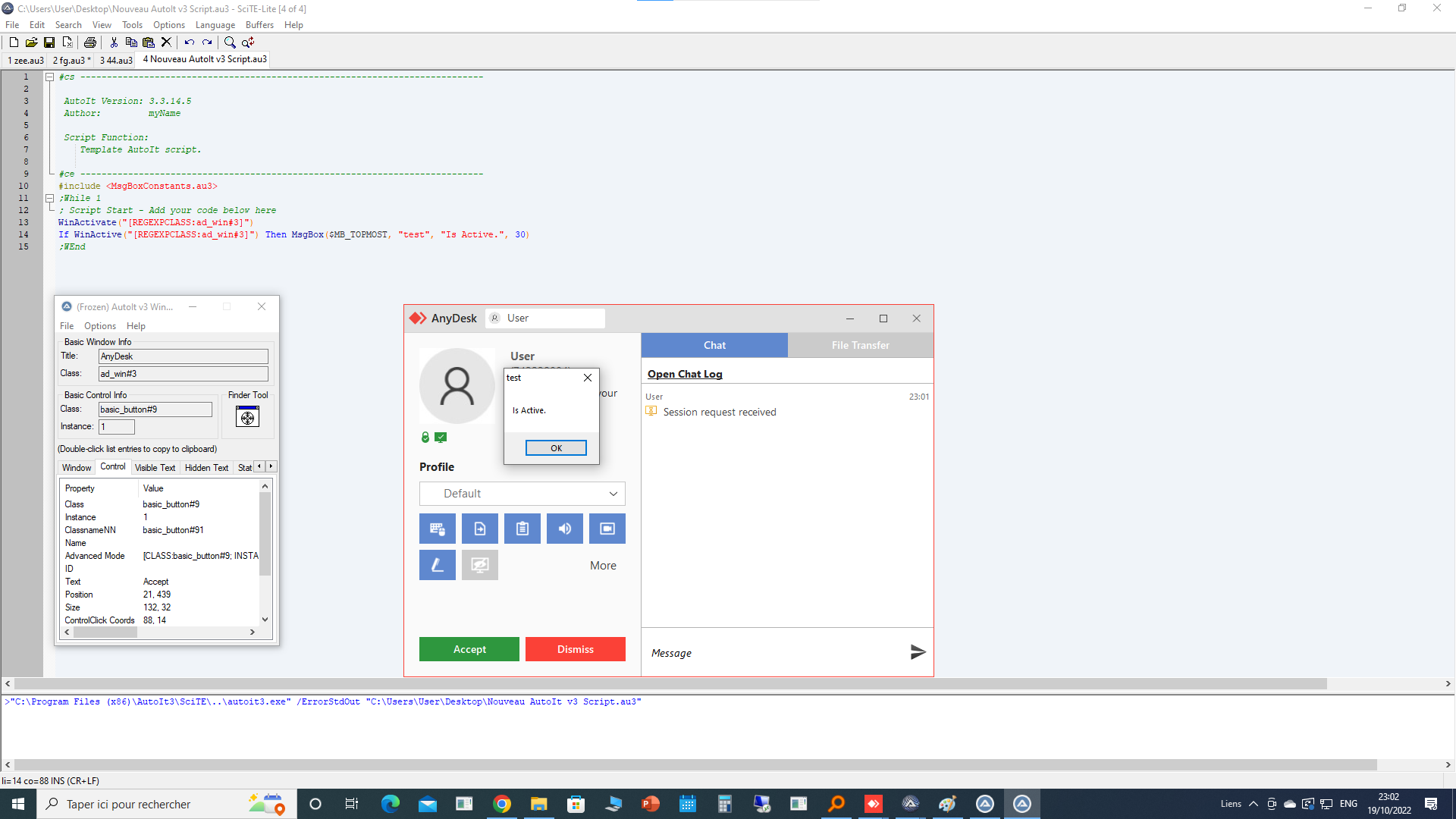Toggle keyboard and mouse control permission in AnyDesk
Viewport: 1456px width, 819px height.
(438, 529)
